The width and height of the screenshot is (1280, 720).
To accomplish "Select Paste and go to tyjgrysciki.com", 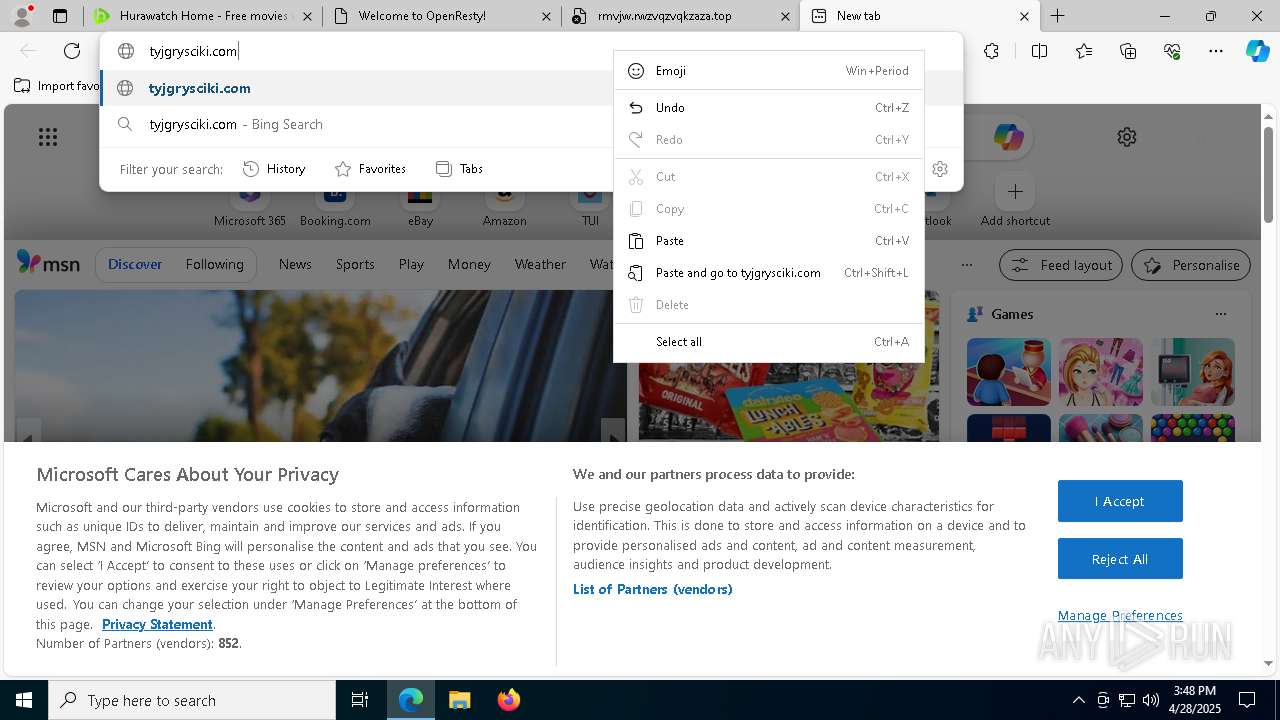I will pos(768,273).
